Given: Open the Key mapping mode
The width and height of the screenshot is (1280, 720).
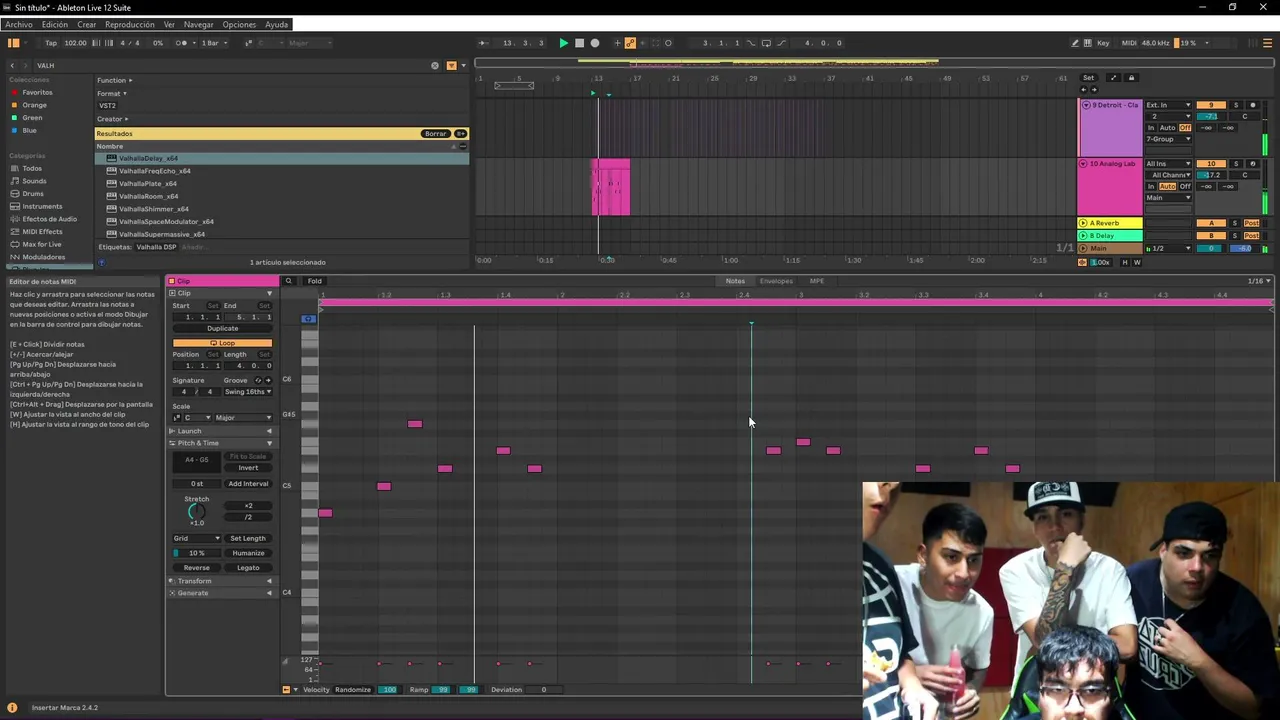Looking at the screenshot, I should coord(1103,43).
